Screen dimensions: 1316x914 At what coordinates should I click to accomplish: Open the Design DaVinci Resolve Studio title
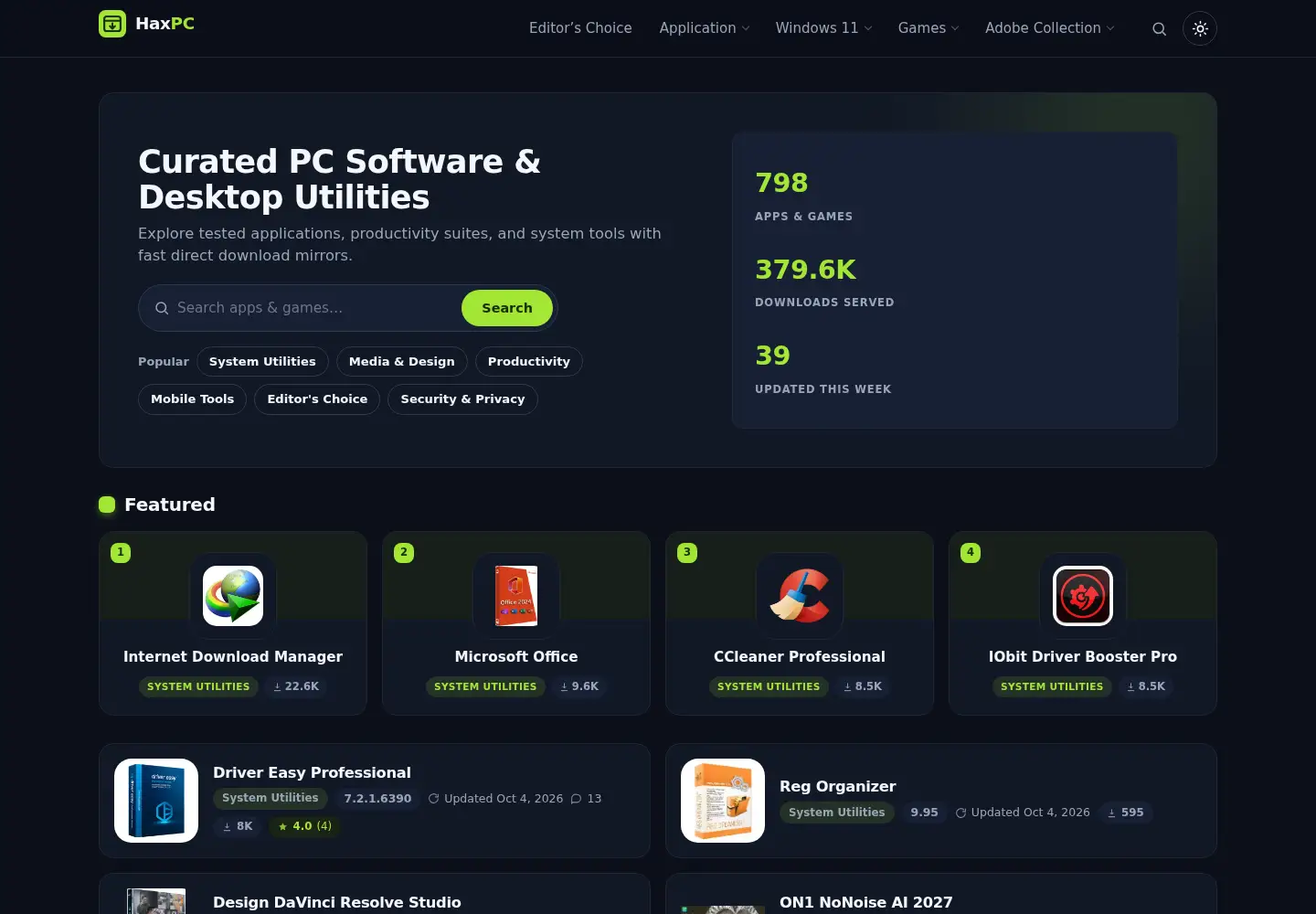coord(337,903)
